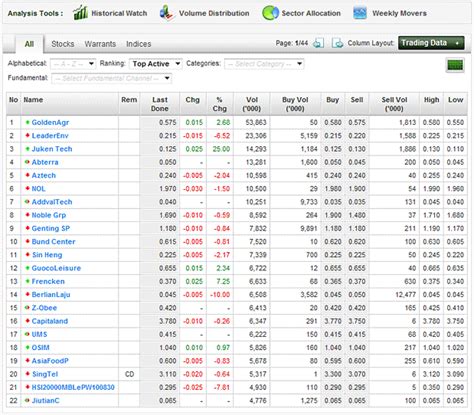Click 3.780 last done for Capitaland
The width and height of the screenshot is (474, 415).
[x=168, y=321]
